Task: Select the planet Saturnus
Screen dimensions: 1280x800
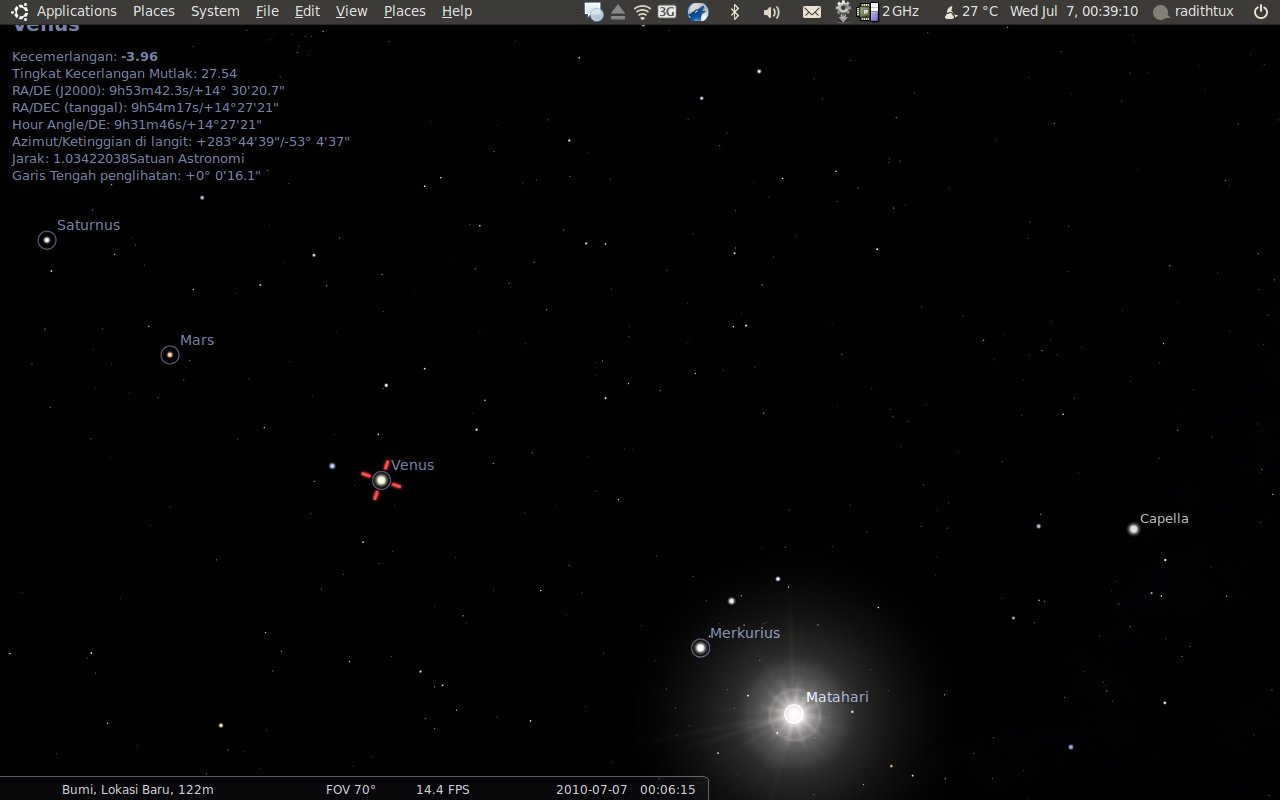Action: 47,240
